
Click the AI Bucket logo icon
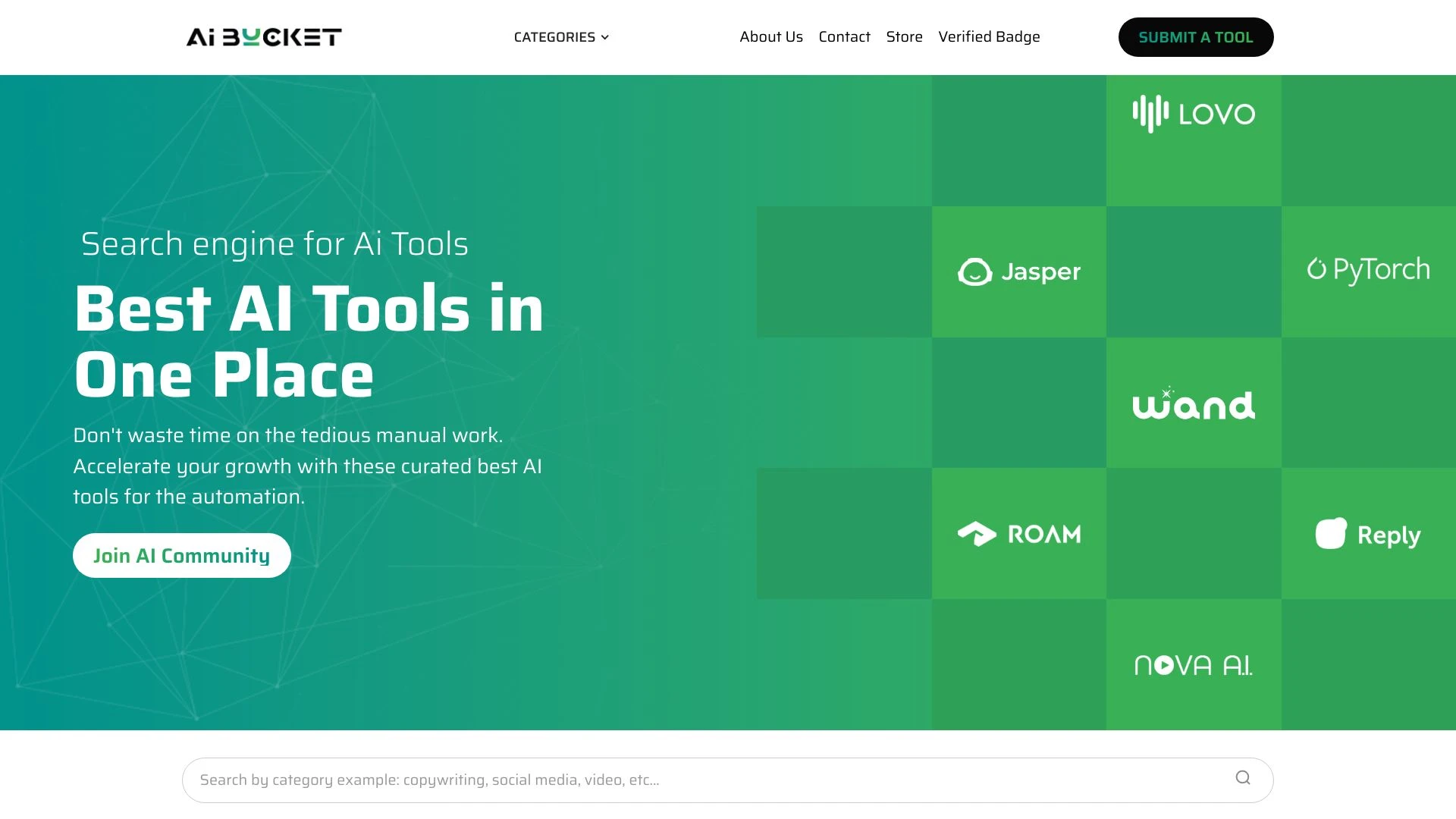(263, 37)
